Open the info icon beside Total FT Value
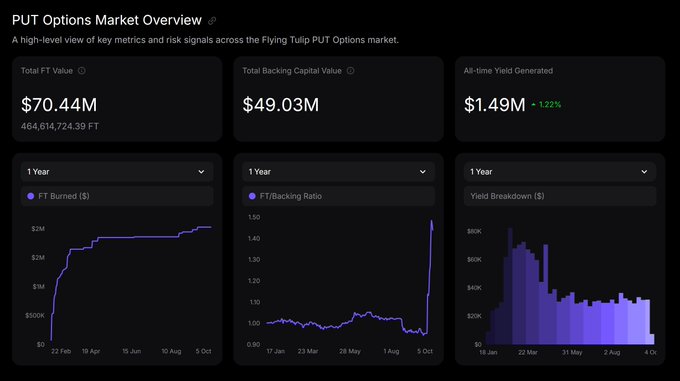 (82, 71)
